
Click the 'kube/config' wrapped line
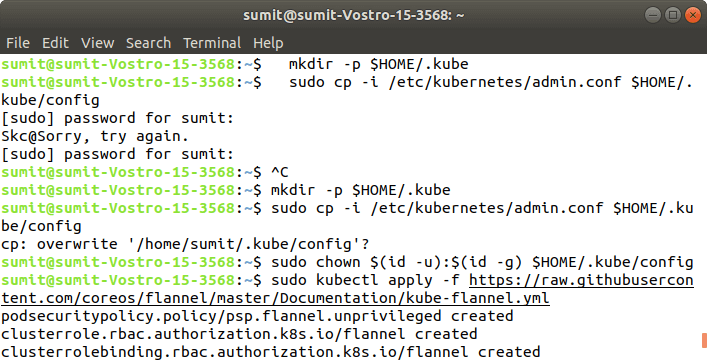(x=50, y=100)
